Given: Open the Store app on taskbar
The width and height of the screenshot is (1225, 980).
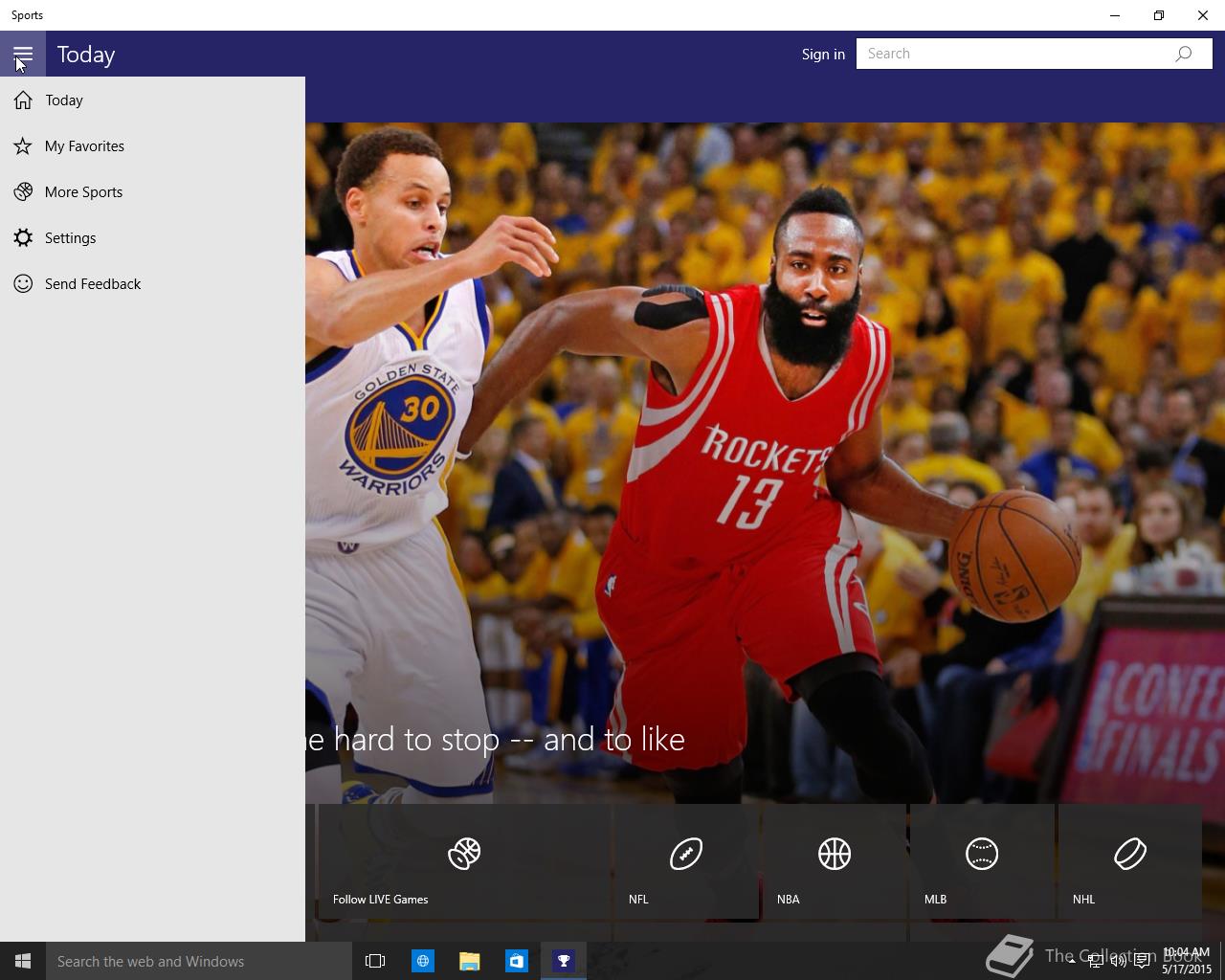Looking at the screenshot, I should point(516,961).
